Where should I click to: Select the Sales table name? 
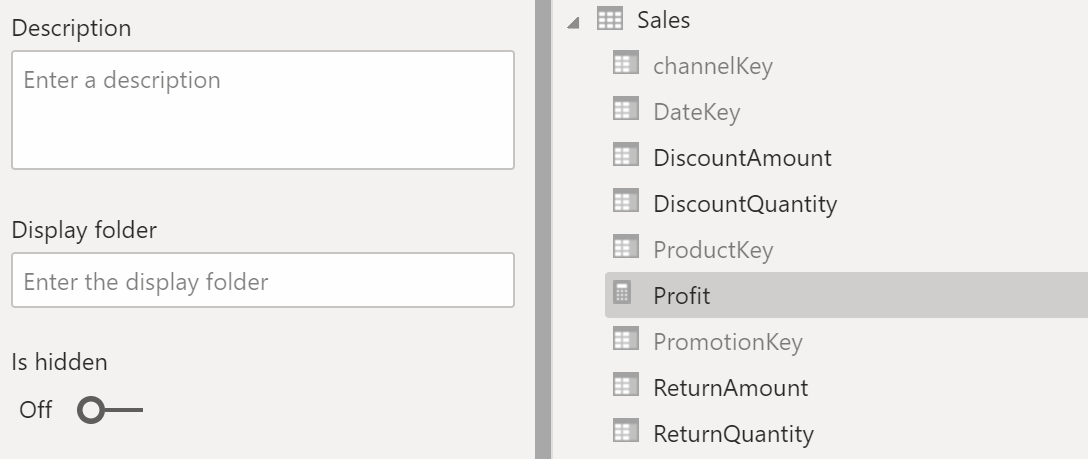pyautogui.click(x=663, y=19)
